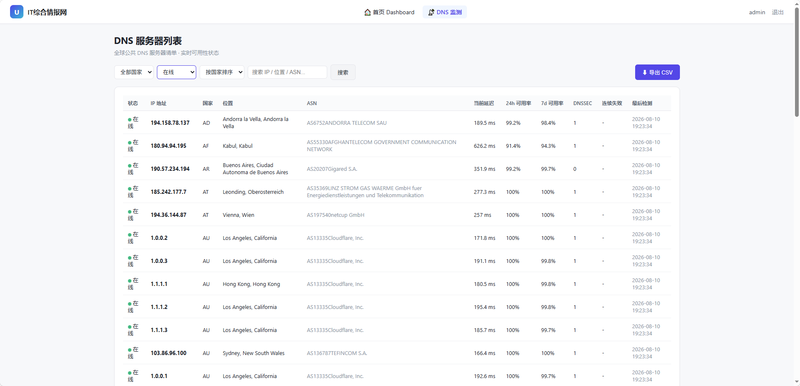
Task: Select IP address 180.94.94.195
Action: pyautogui.click(x=168, y=146)
